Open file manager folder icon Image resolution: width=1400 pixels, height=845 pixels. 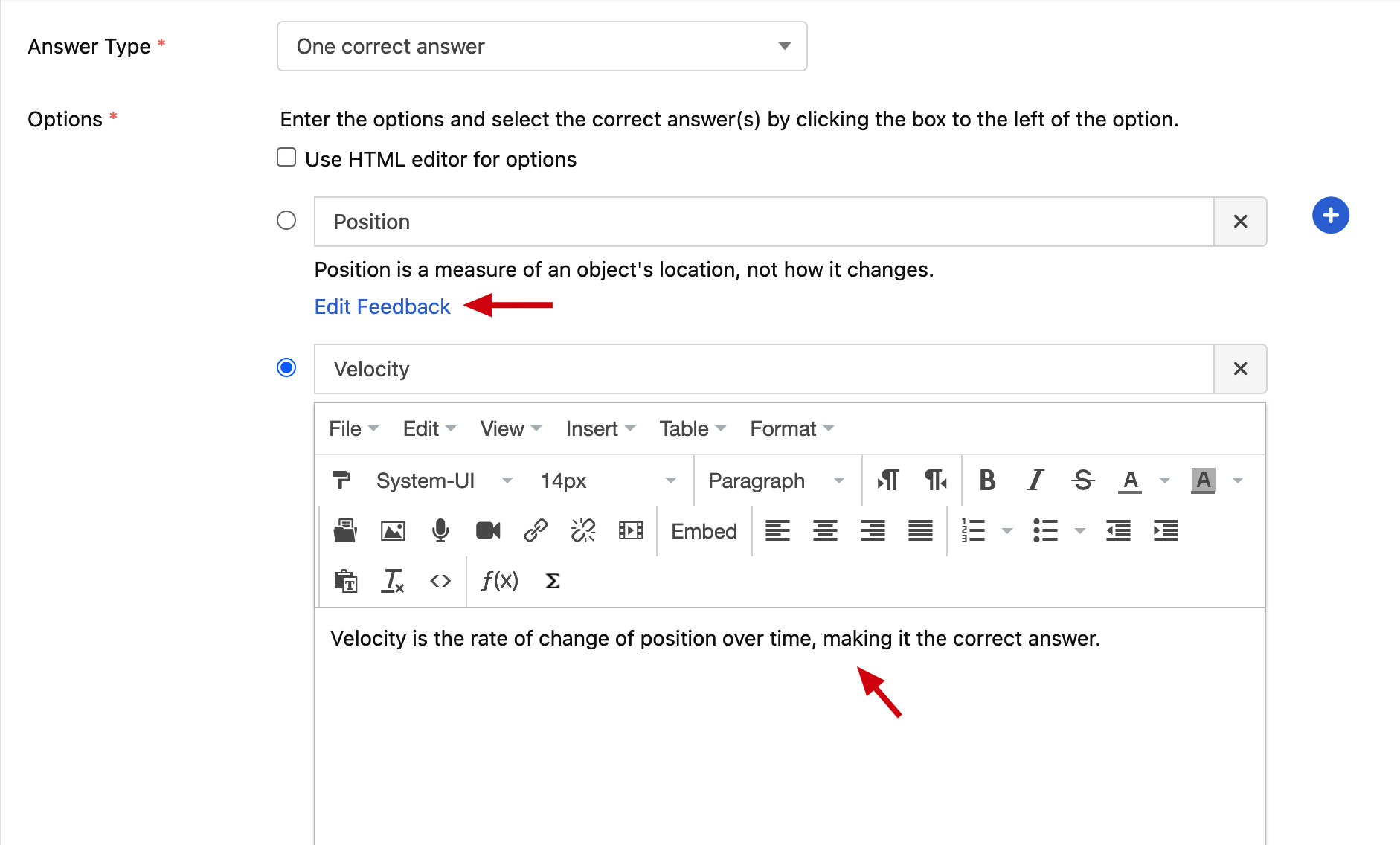pos(345,530)
